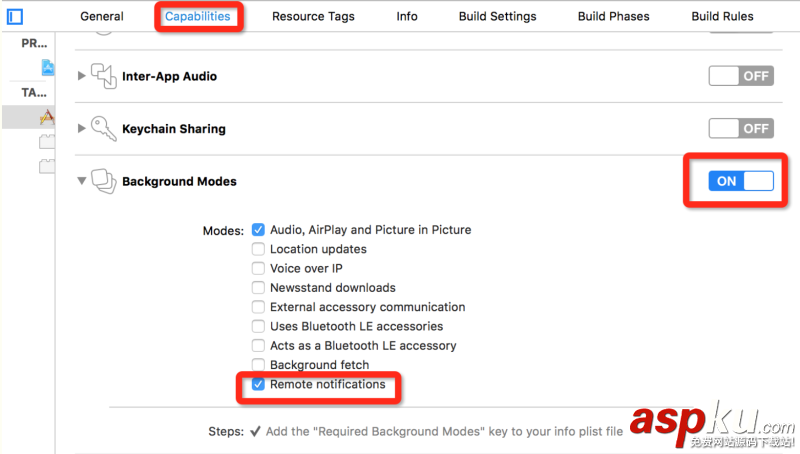Open the Info tab
Screen dimensions: 800x454
coord(407,16)
